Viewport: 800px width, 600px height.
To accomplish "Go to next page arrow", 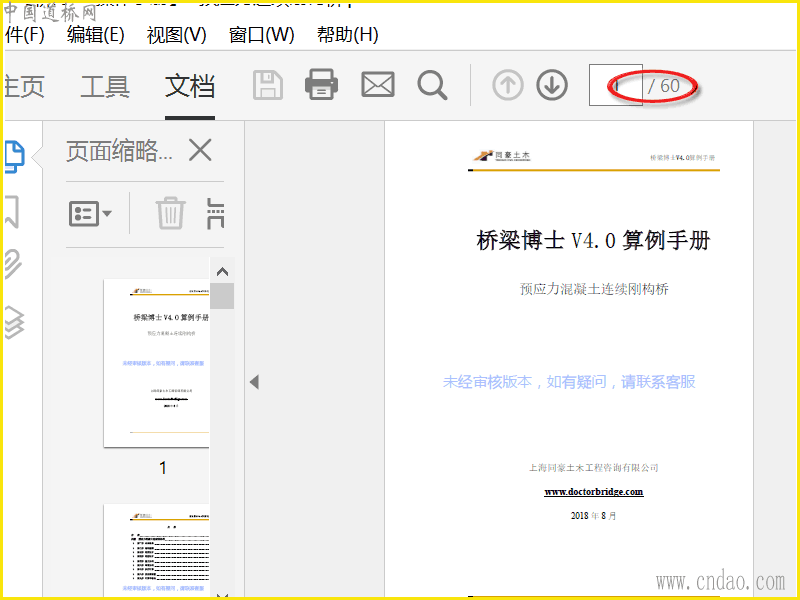I will coord(552,85).
